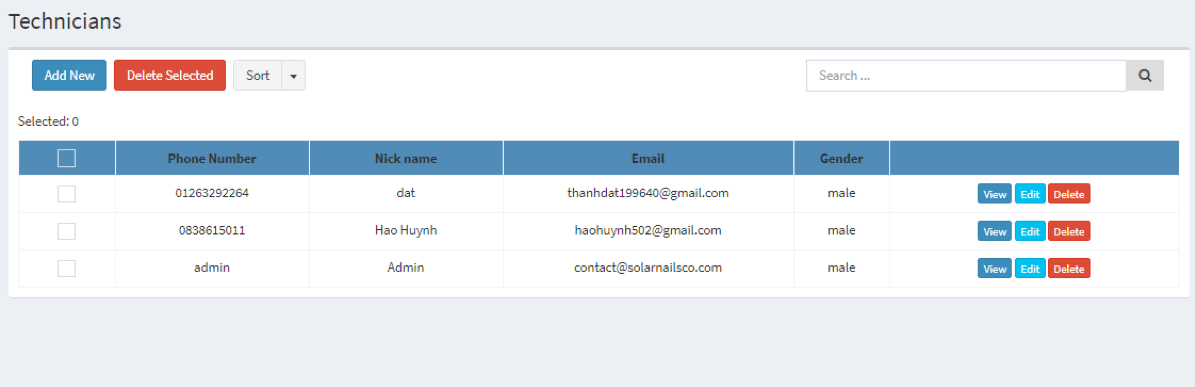Screen dimensions: 1195x387
Task: View technician dat details
Action: click(995, 194)
